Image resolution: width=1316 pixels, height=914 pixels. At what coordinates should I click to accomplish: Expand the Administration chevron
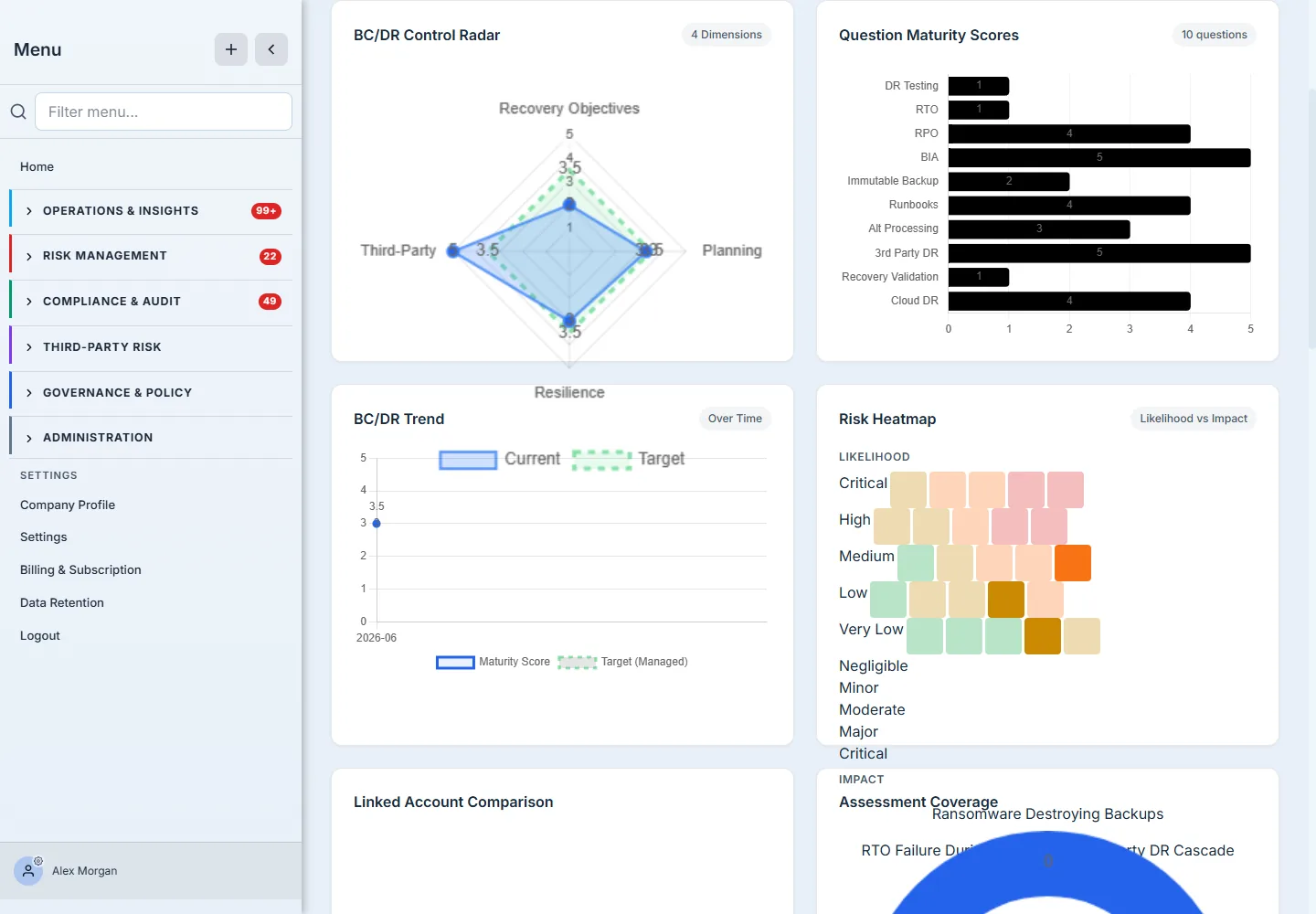(x=29, y=438)
